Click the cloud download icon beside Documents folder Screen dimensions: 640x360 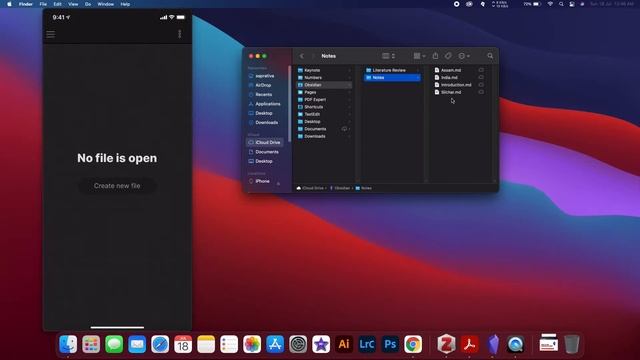click(344, 129)
